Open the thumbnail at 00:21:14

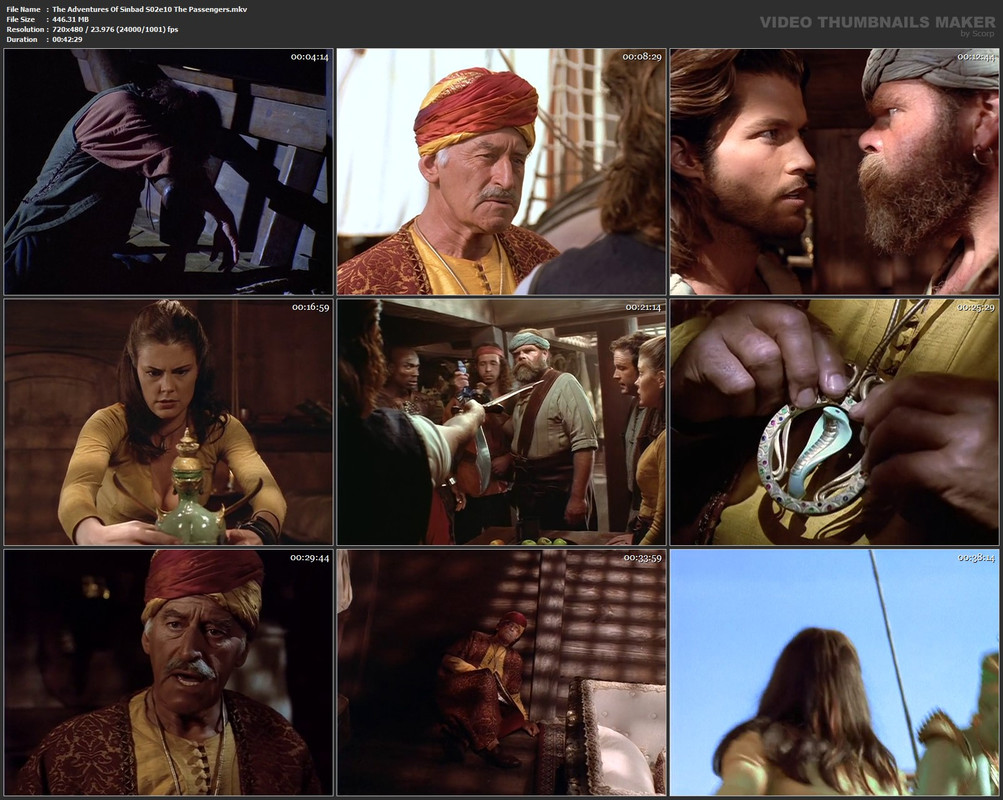(502, 422)
